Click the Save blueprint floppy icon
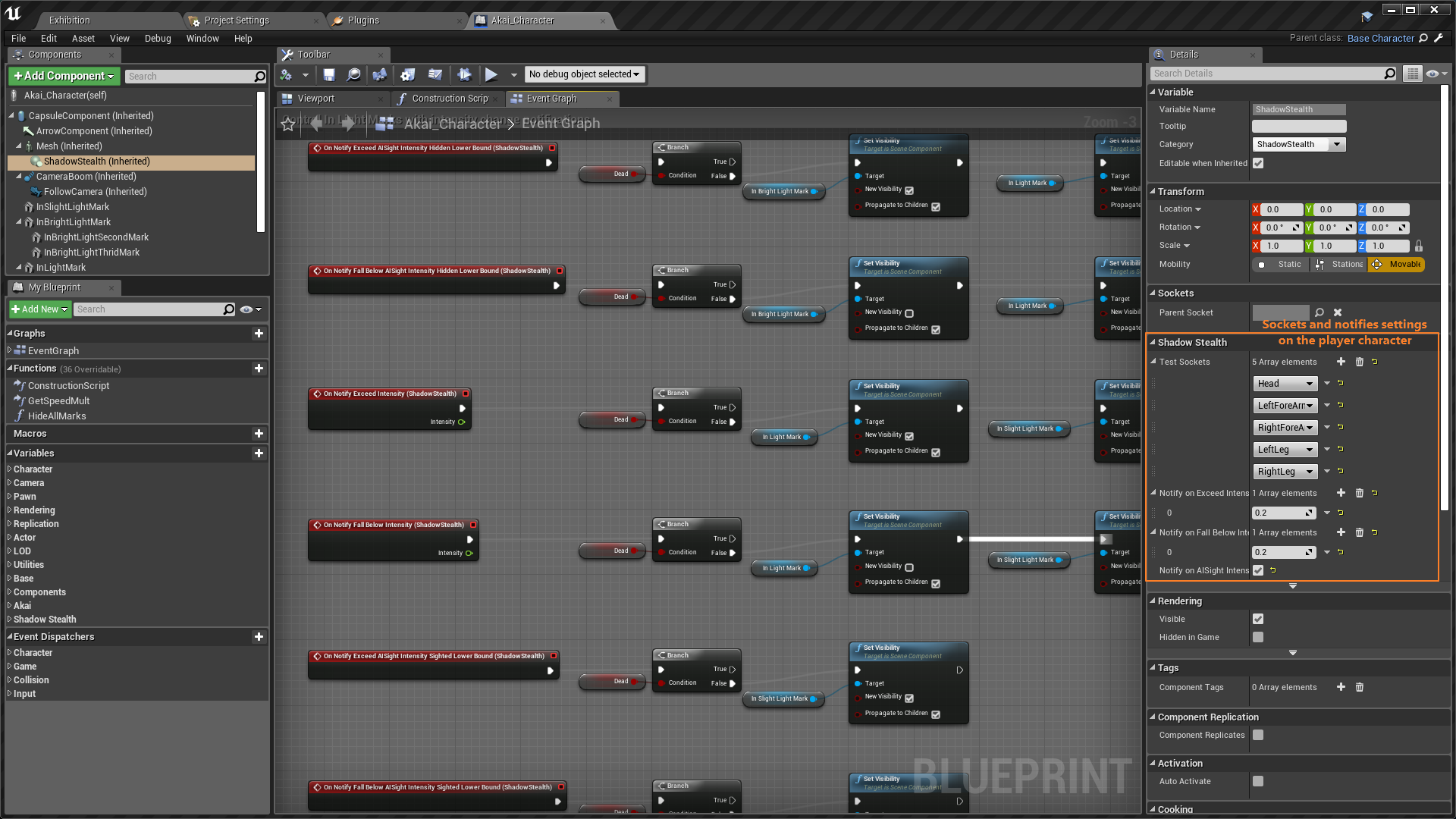Viewport: 1456px width, 819px height. [x=329, y=74]
